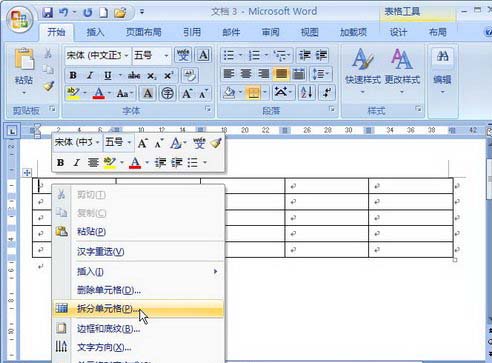This screenshot has height=363, width=492.
Task: Open the borders dropdown arrow in ribbon
Action: (265, 92)
